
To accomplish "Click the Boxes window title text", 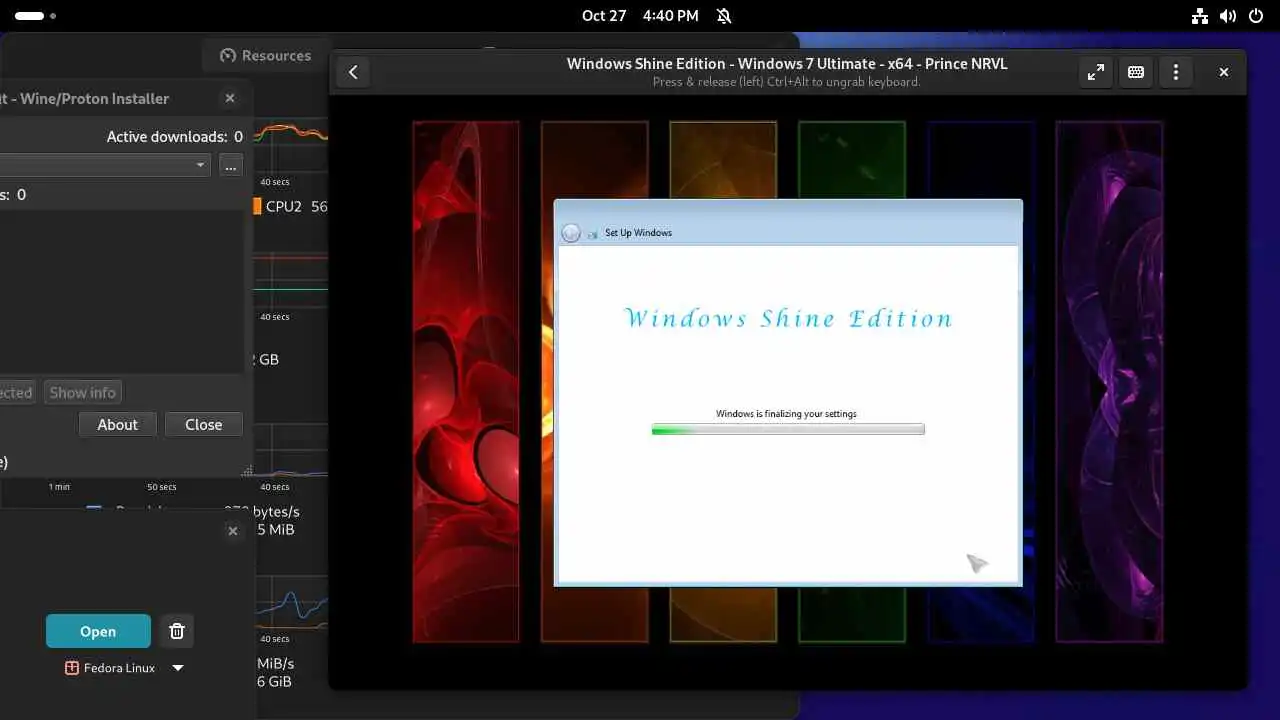I will coord(787,63).
